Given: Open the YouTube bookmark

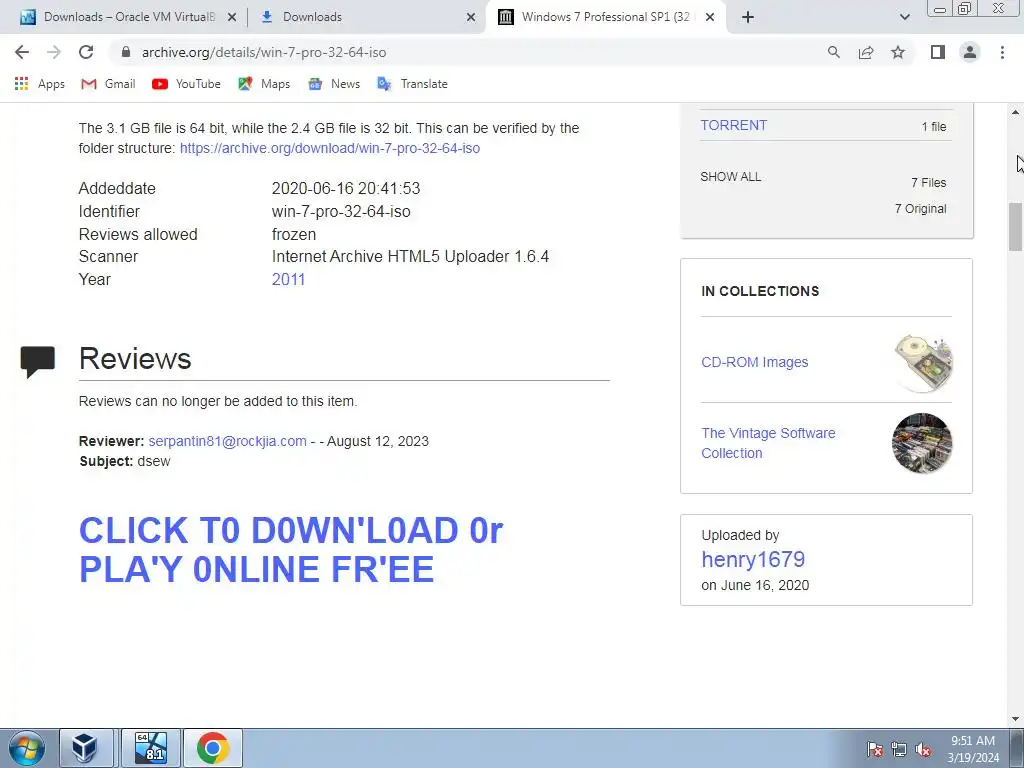Looking at the screenshot, I should [186, 84].
